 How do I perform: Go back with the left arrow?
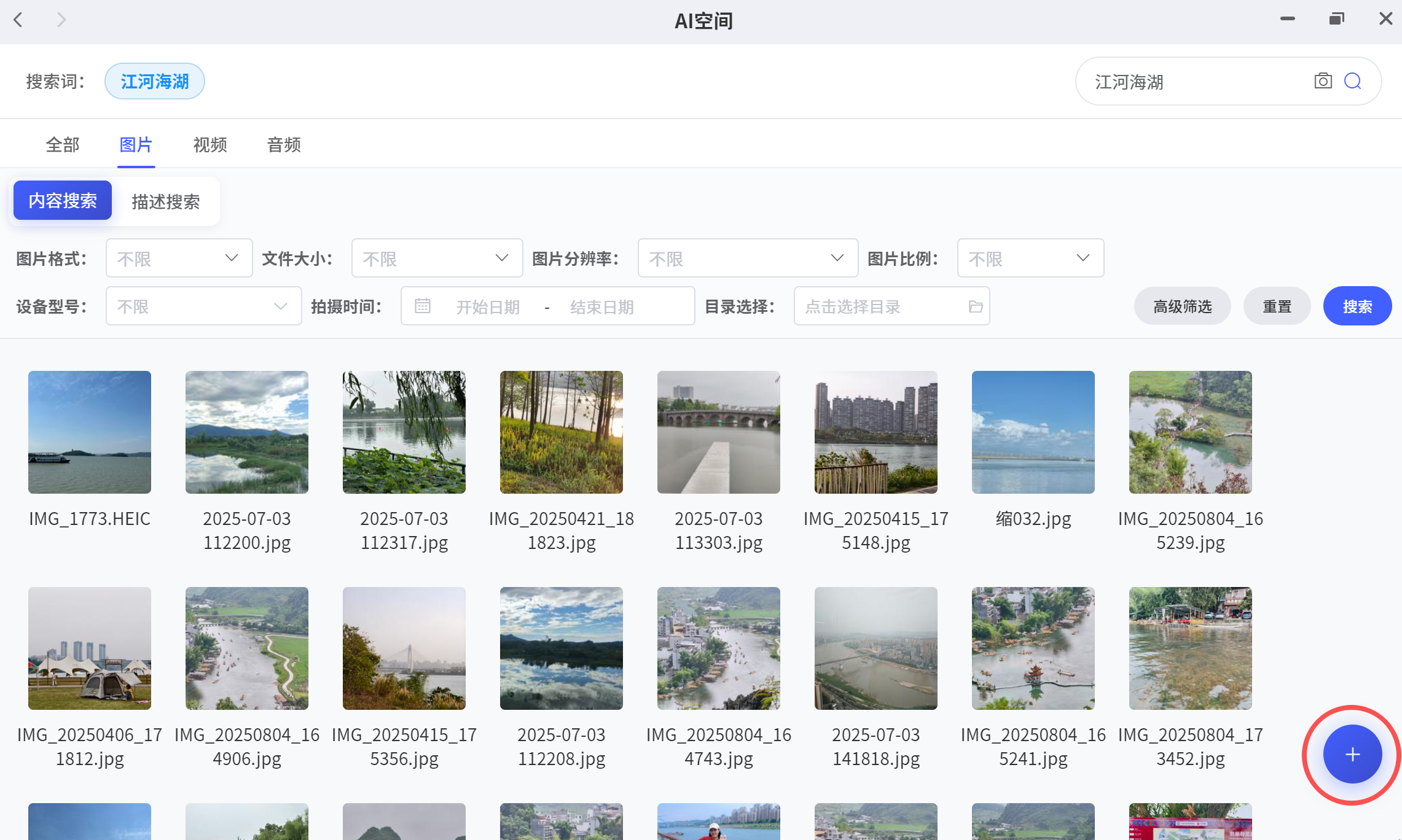pyautogui.click(x=18, y=20)
